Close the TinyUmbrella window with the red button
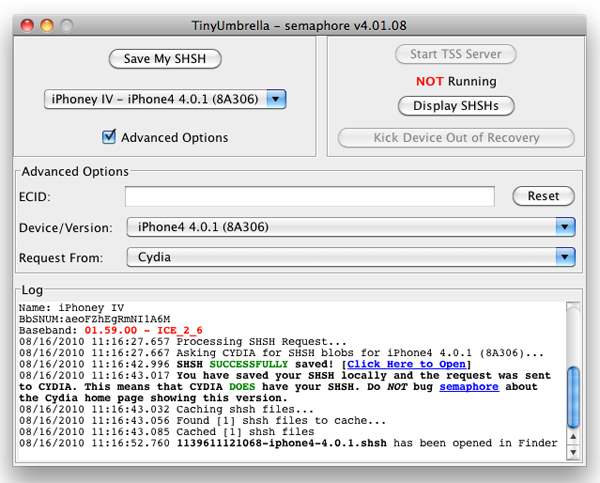Viewport: 600px width, 483px height. coord(27,26)
